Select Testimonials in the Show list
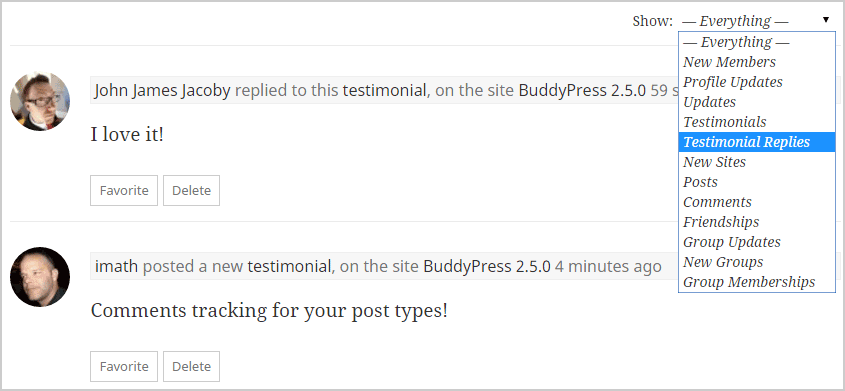The image size is (845, 391). click(x=757, y=122)
